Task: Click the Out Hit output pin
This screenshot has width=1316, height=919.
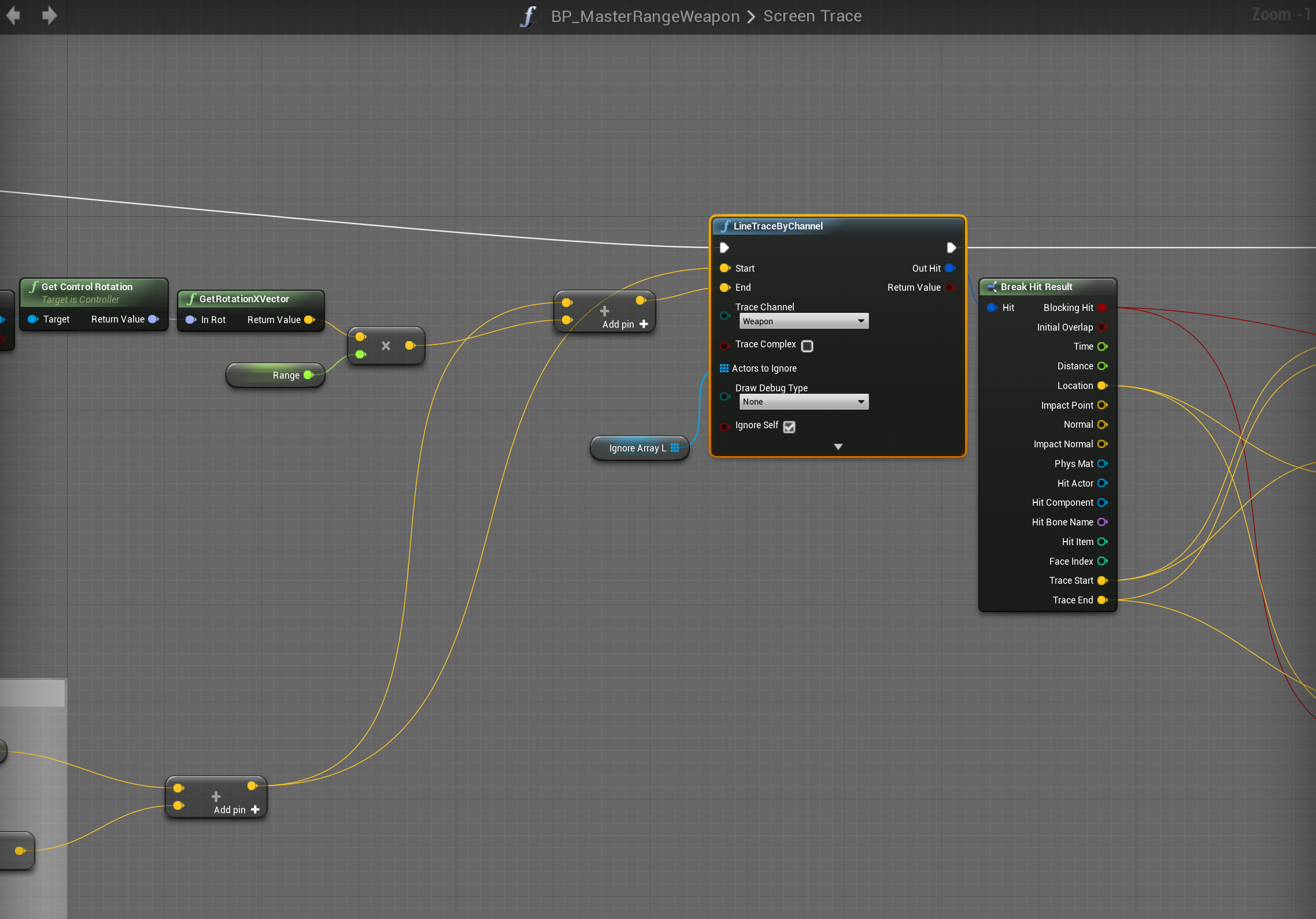Action: click(949, 268)
